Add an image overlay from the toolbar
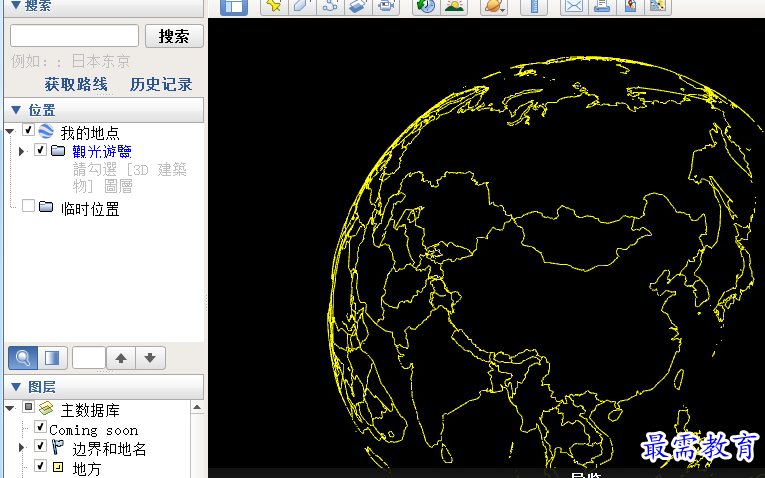Viewport: 765px width, 478px height. click(359, 6)
